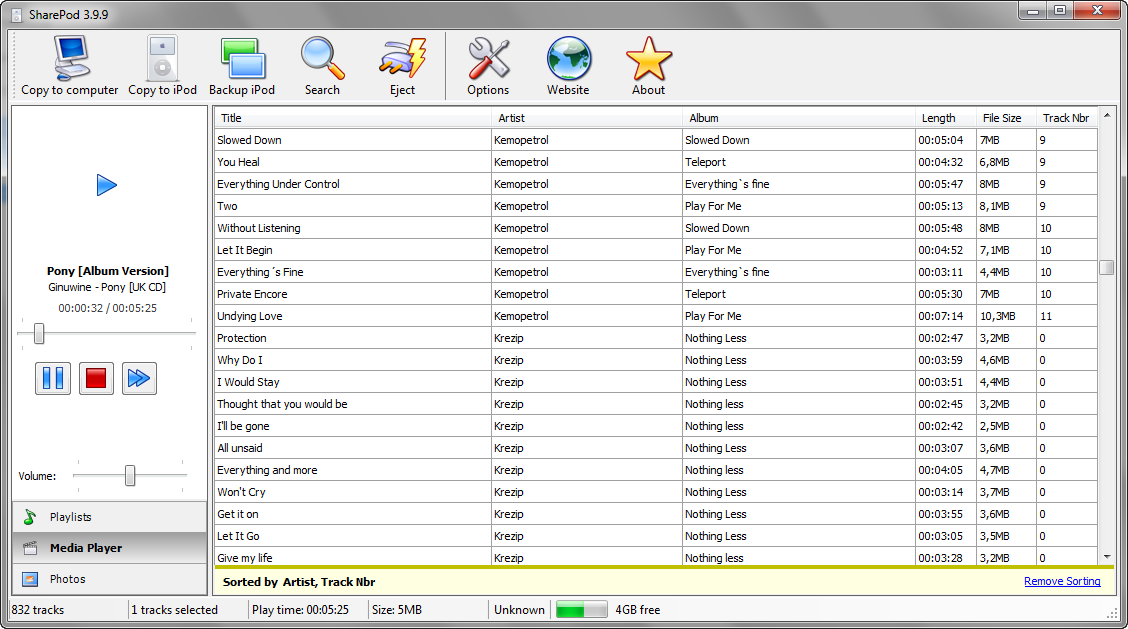The image size is (1128, 629).
Task: Open the Photos panel tab
Action: (109, 579)
